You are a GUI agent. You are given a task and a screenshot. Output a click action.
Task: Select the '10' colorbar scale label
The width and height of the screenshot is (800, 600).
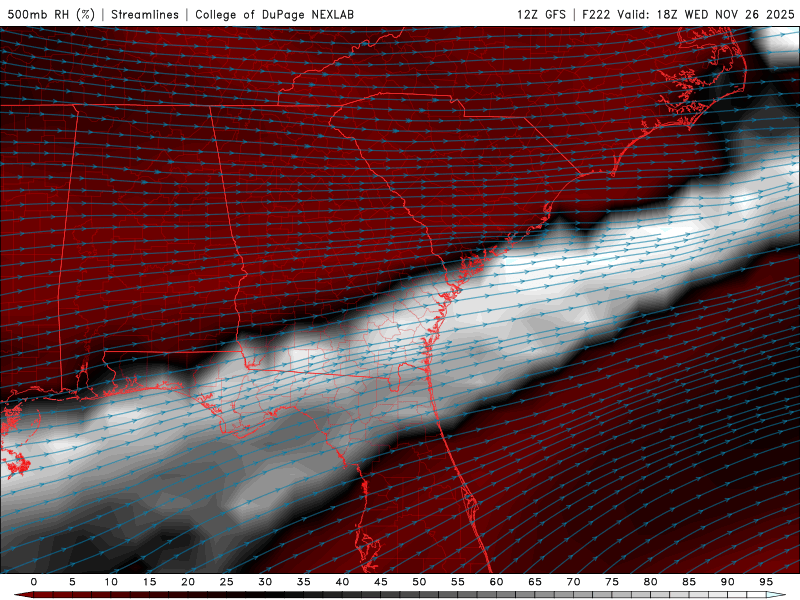(x=111, y=582)
